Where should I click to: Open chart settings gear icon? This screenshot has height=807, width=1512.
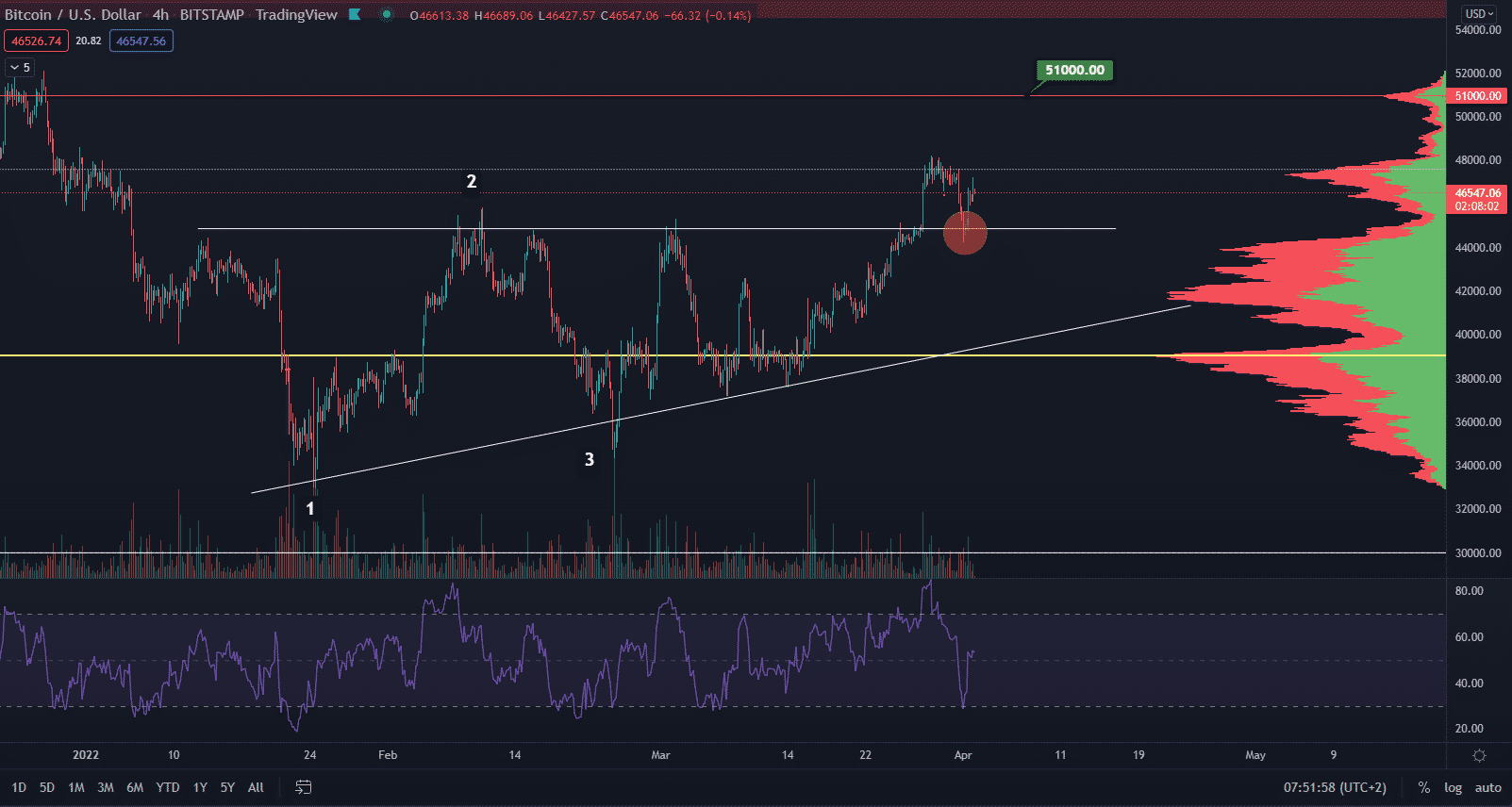1479,755
